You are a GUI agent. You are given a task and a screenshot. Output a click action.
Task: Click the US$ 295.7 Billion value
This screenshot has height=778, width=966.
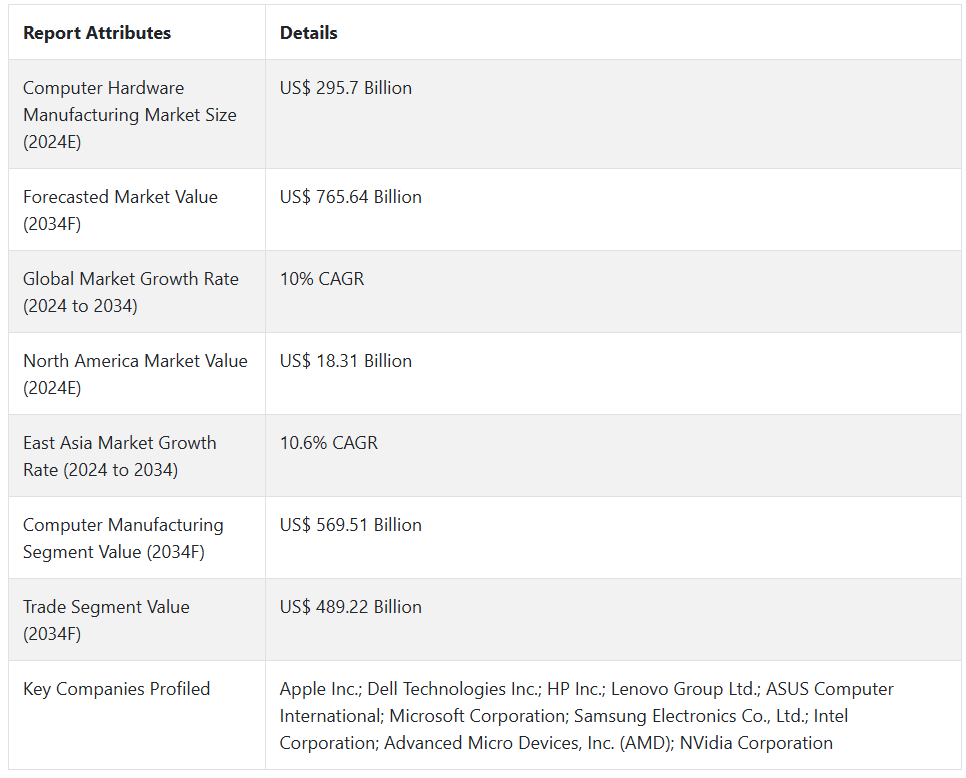click(346, 88)
